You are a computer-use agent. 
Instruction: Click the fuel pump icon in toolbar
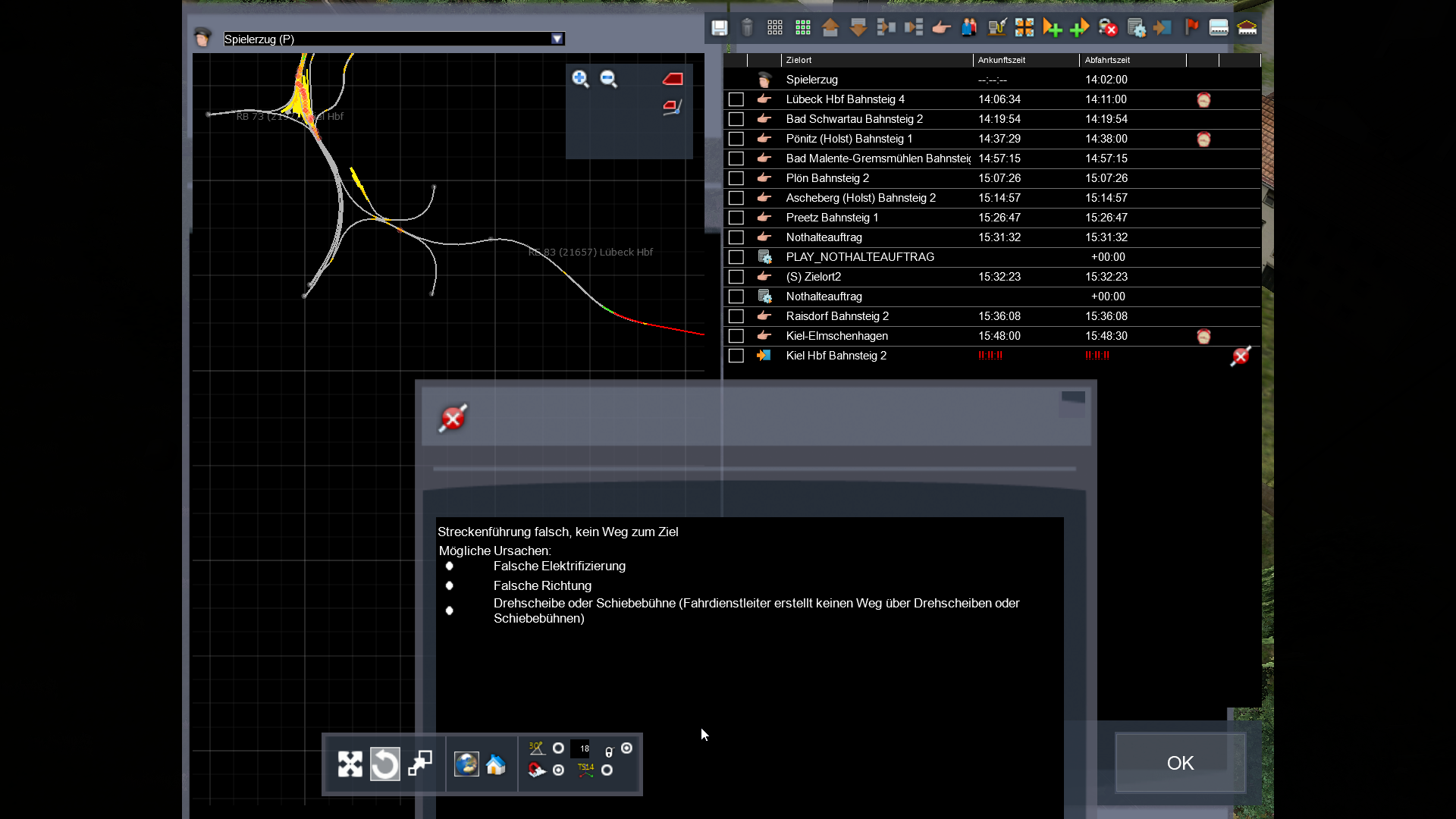tap(996, 28)
